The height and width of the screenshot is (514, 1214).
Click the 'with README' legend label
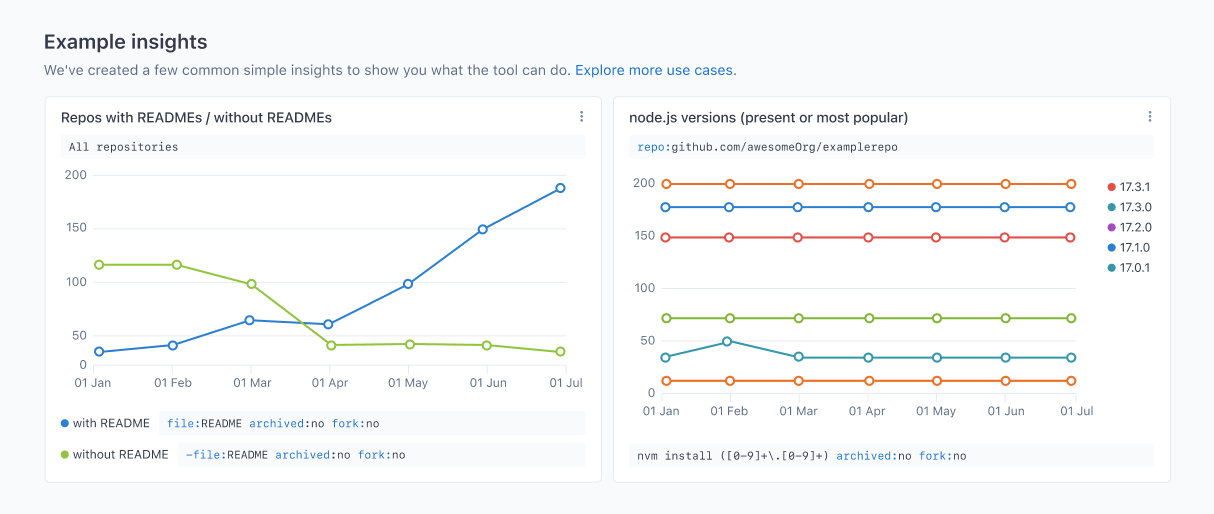[x=111, y=423]
